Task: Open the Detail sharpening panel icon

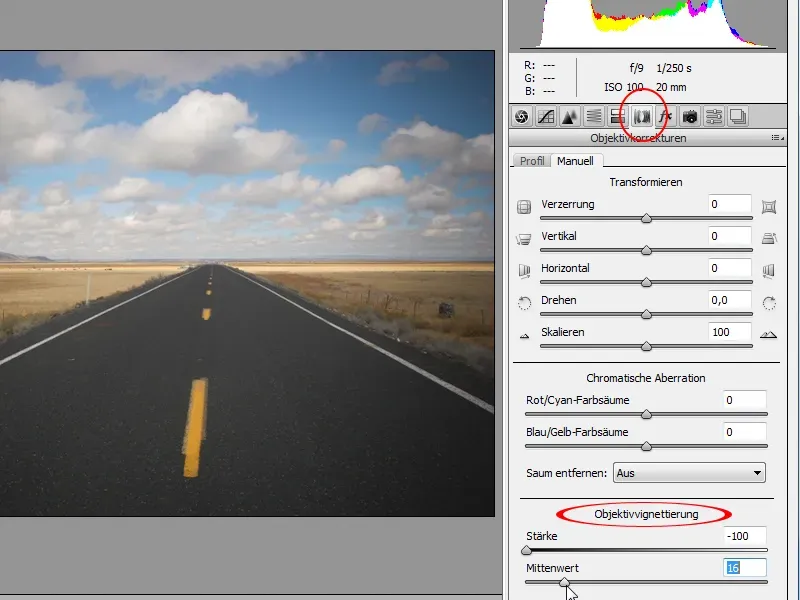Action: (x=569, y=116)
